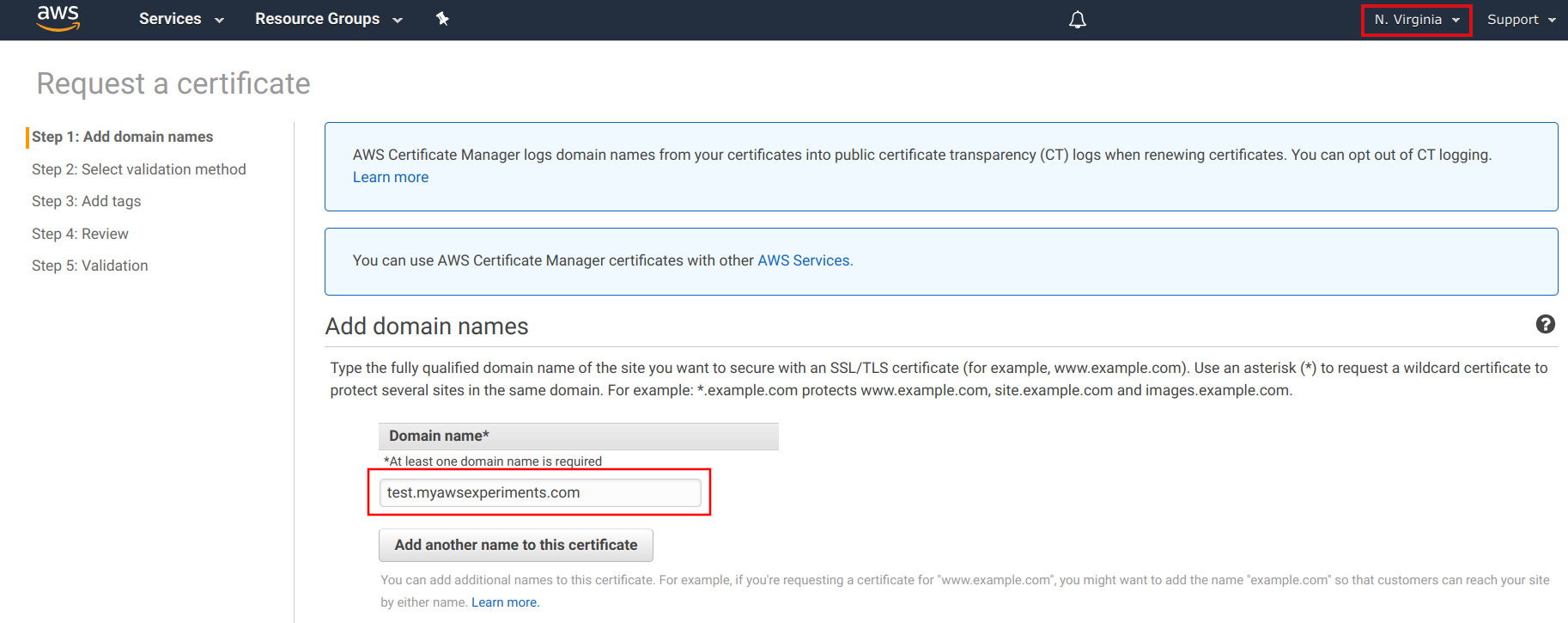This screenshot has height=623, width=1568.
Task: Open the notifications bell
Action: click(x=1077, y=20)
